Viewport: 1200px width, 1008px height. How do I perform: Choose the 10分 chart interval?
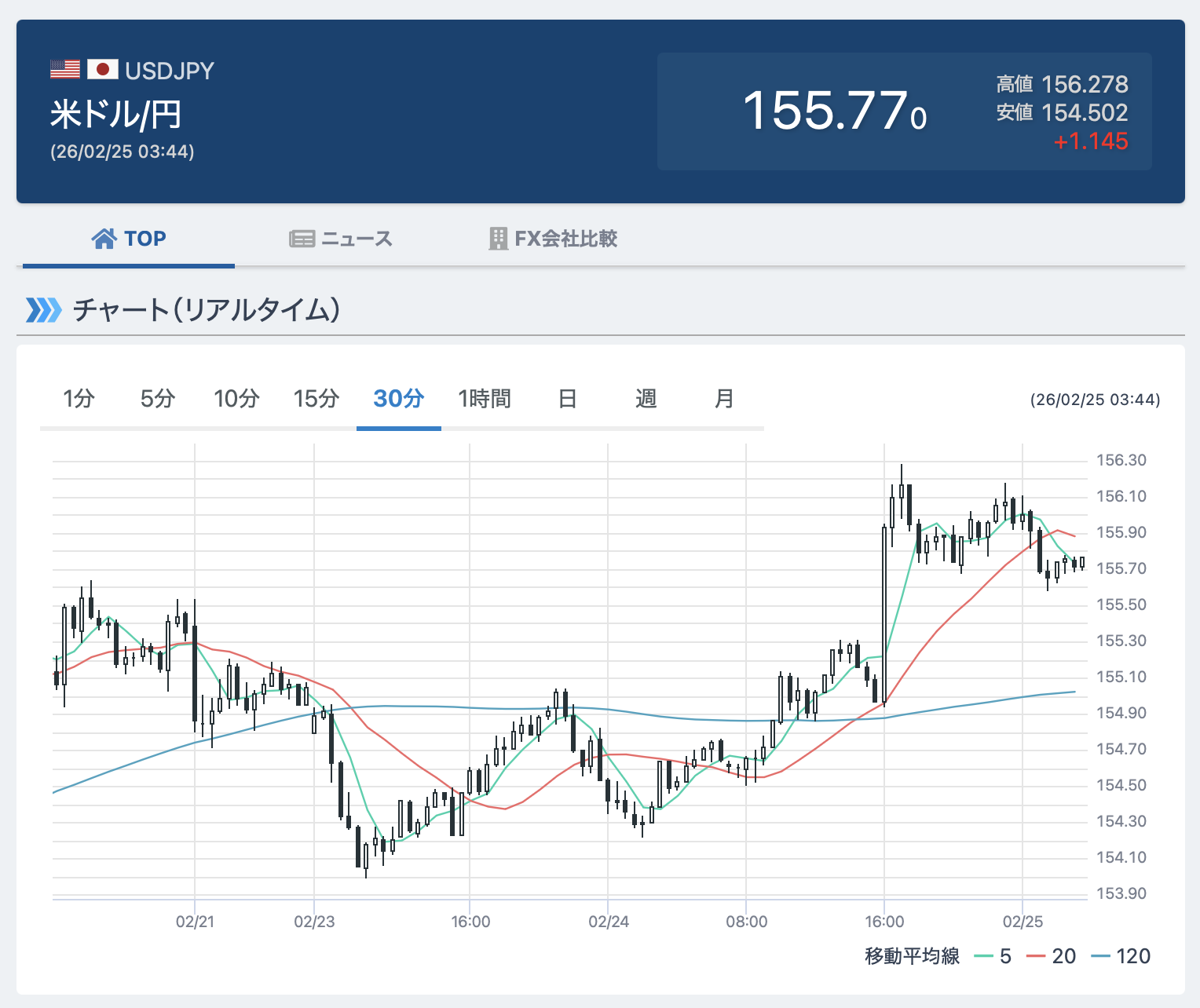point(236,399)
